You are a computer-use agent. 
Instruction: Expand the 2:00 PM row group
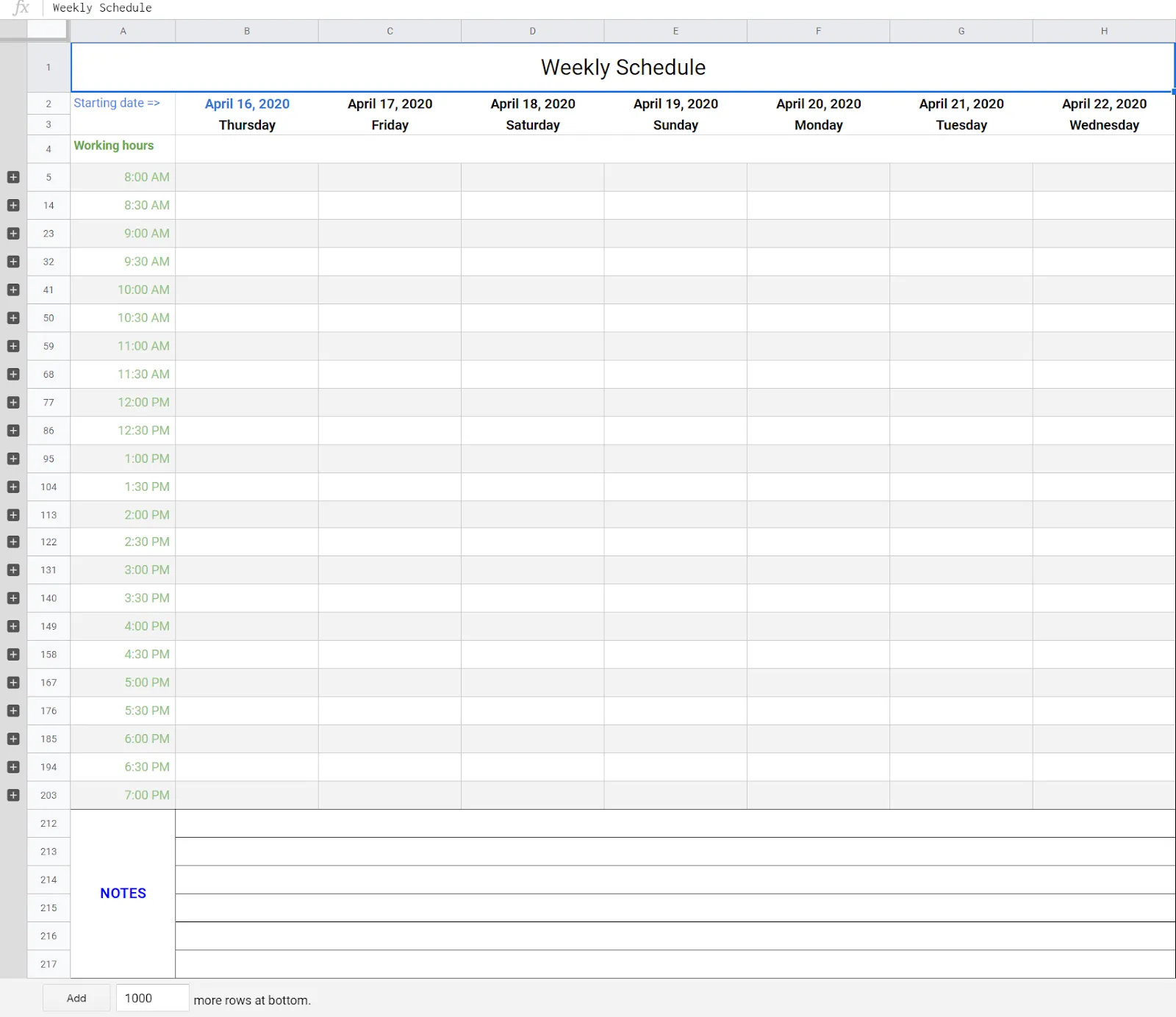12,514
